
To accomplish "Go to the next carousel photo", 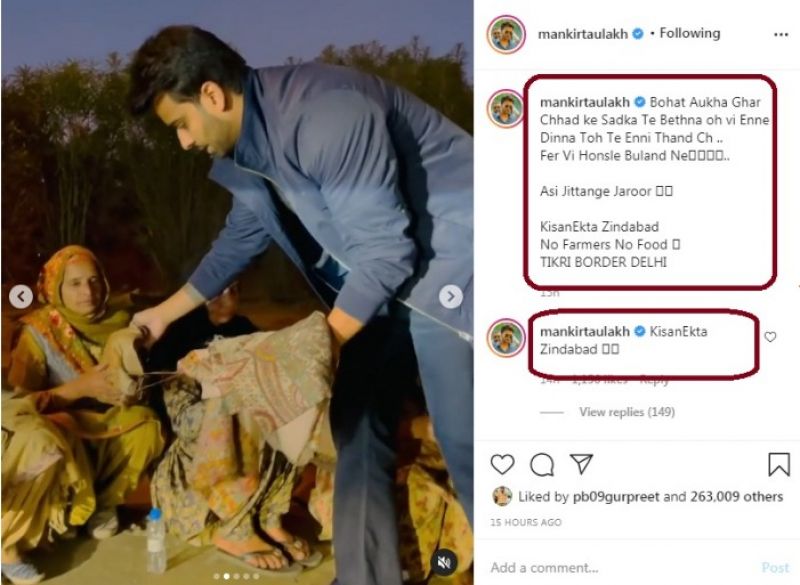I will pos(451,296).
